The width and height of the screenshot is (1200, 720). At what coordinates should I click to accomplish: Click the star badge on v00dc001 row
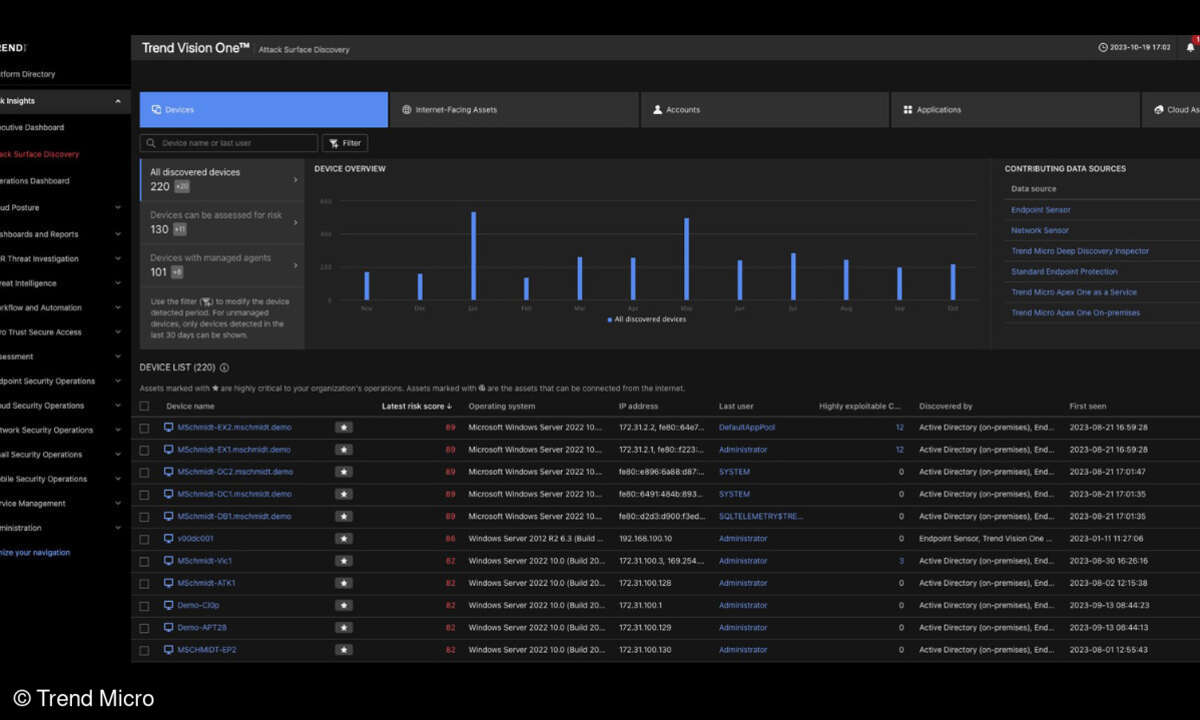[344, 538]
